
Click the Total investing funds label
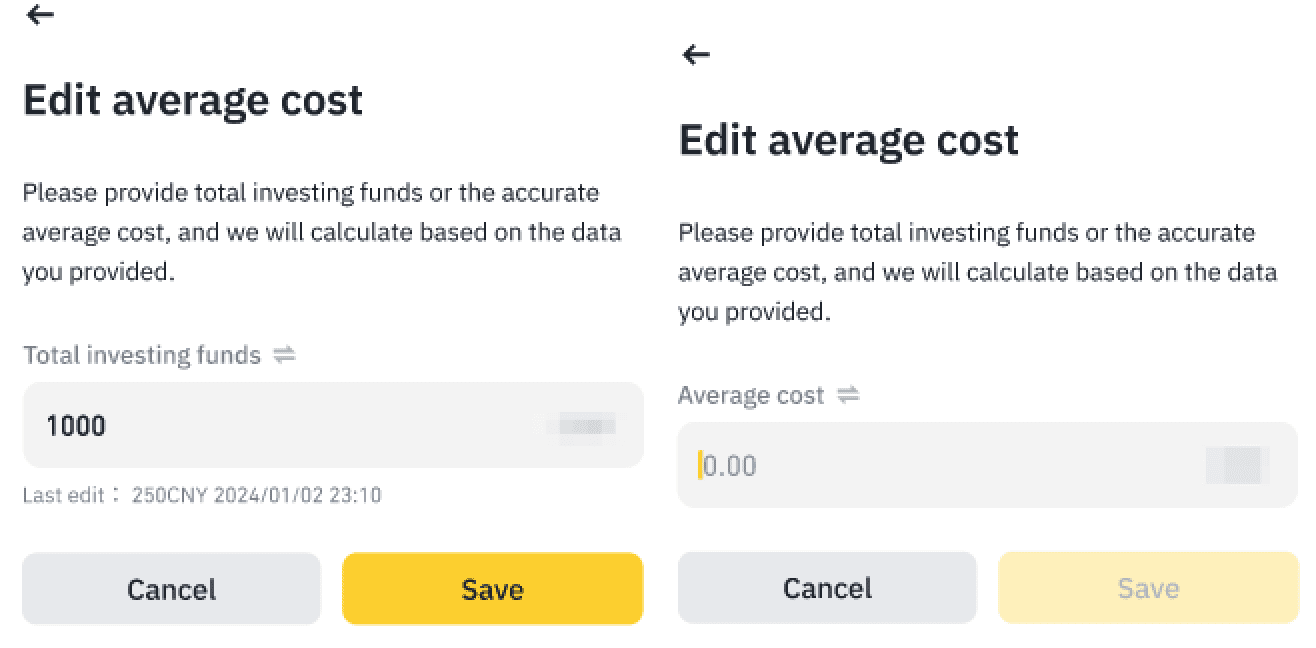coord(141,355)
